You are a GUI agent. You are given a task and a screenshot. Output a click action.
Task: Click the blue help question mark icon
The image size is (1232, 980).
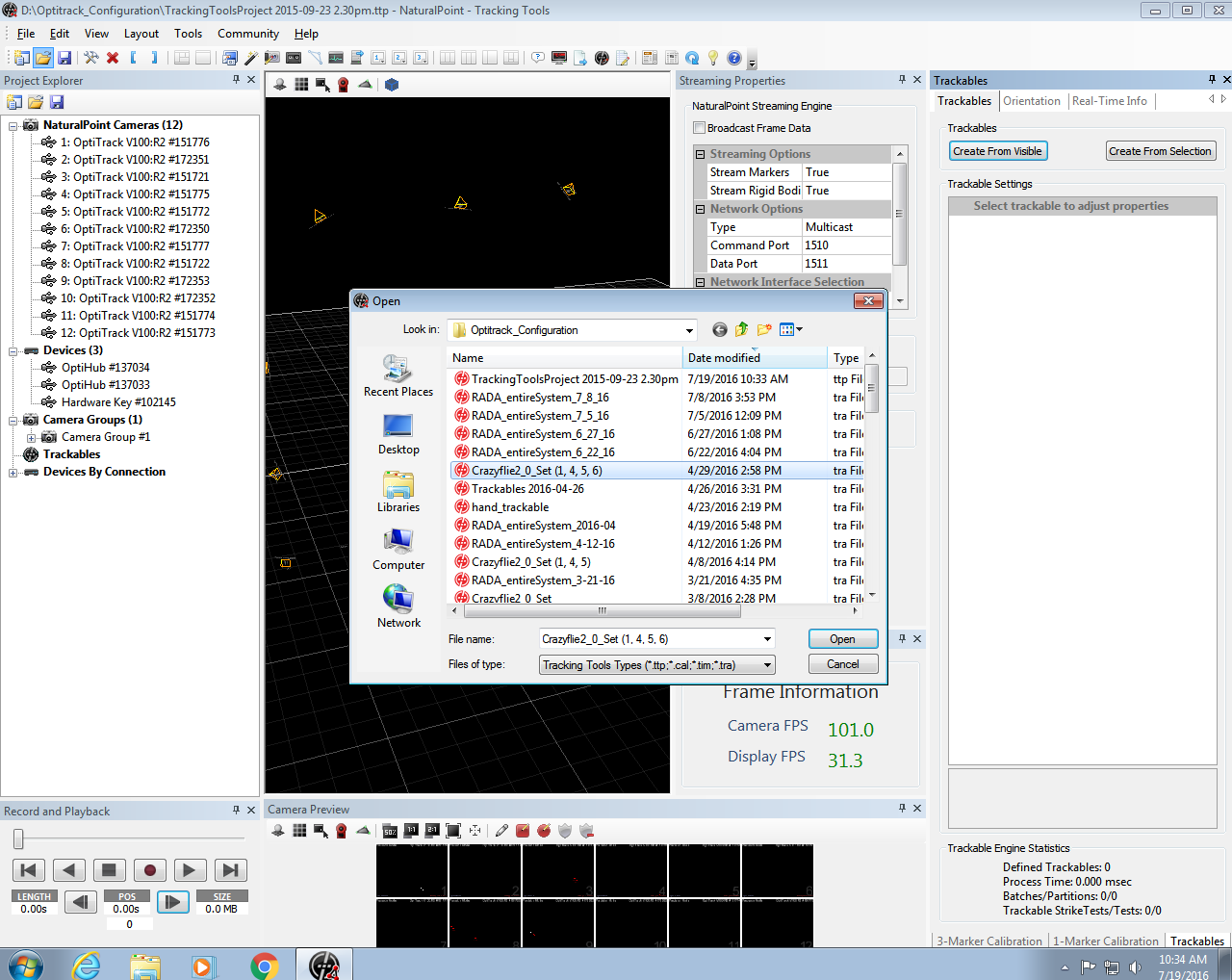734,58
